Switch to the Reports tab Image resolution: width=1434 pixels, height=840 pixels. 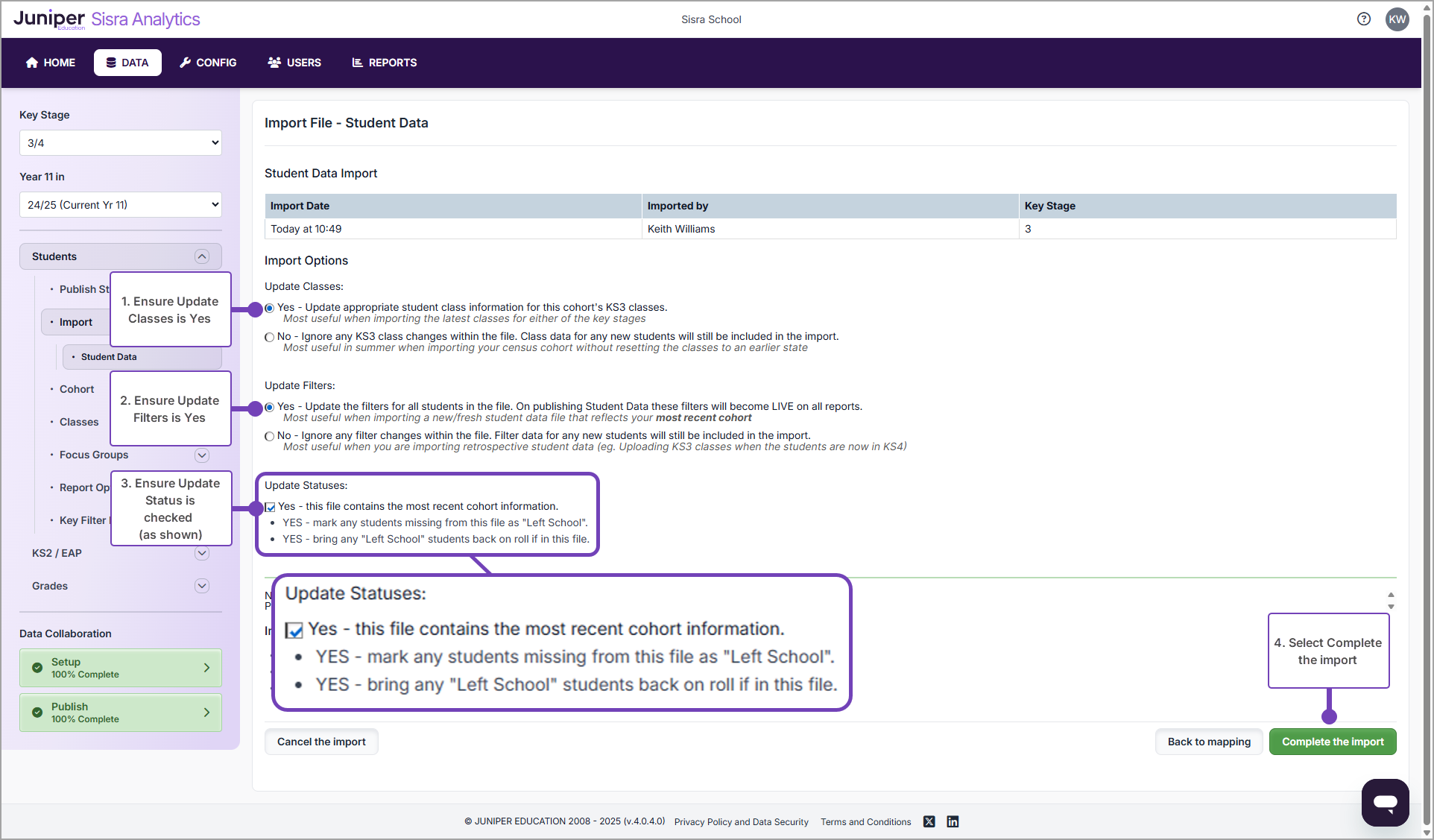click(x=384, y=63)
